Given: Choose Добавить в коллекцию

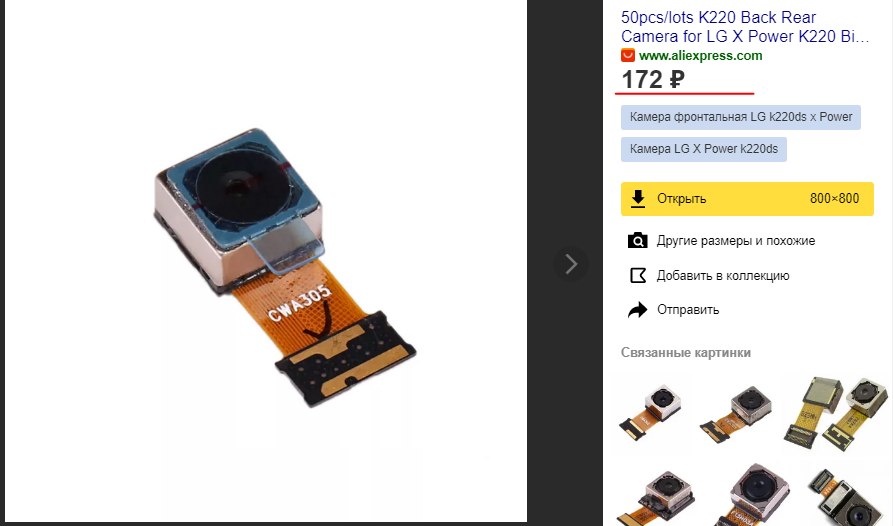Looking at the screenshot, I should pos(723,276).
